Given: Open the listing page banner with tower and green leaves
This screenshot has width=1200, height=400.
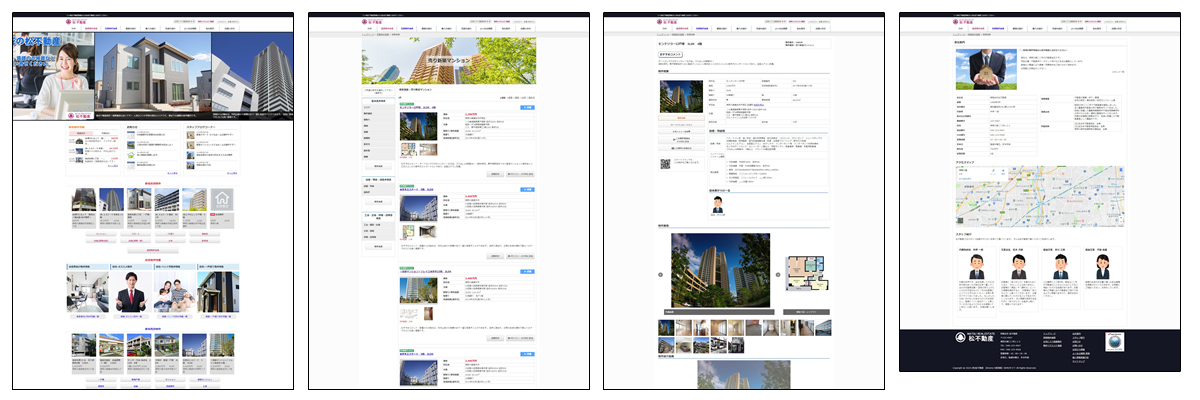Looking at the screenshot, I should tap(447, 60).
